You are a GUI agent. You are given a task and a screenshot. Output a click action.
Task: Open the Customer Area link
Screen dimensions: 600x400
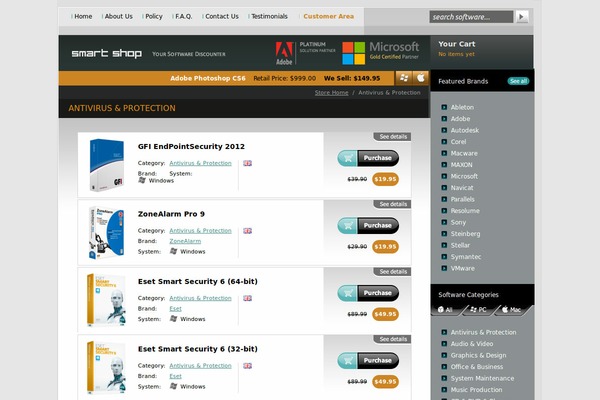[329, 16]
